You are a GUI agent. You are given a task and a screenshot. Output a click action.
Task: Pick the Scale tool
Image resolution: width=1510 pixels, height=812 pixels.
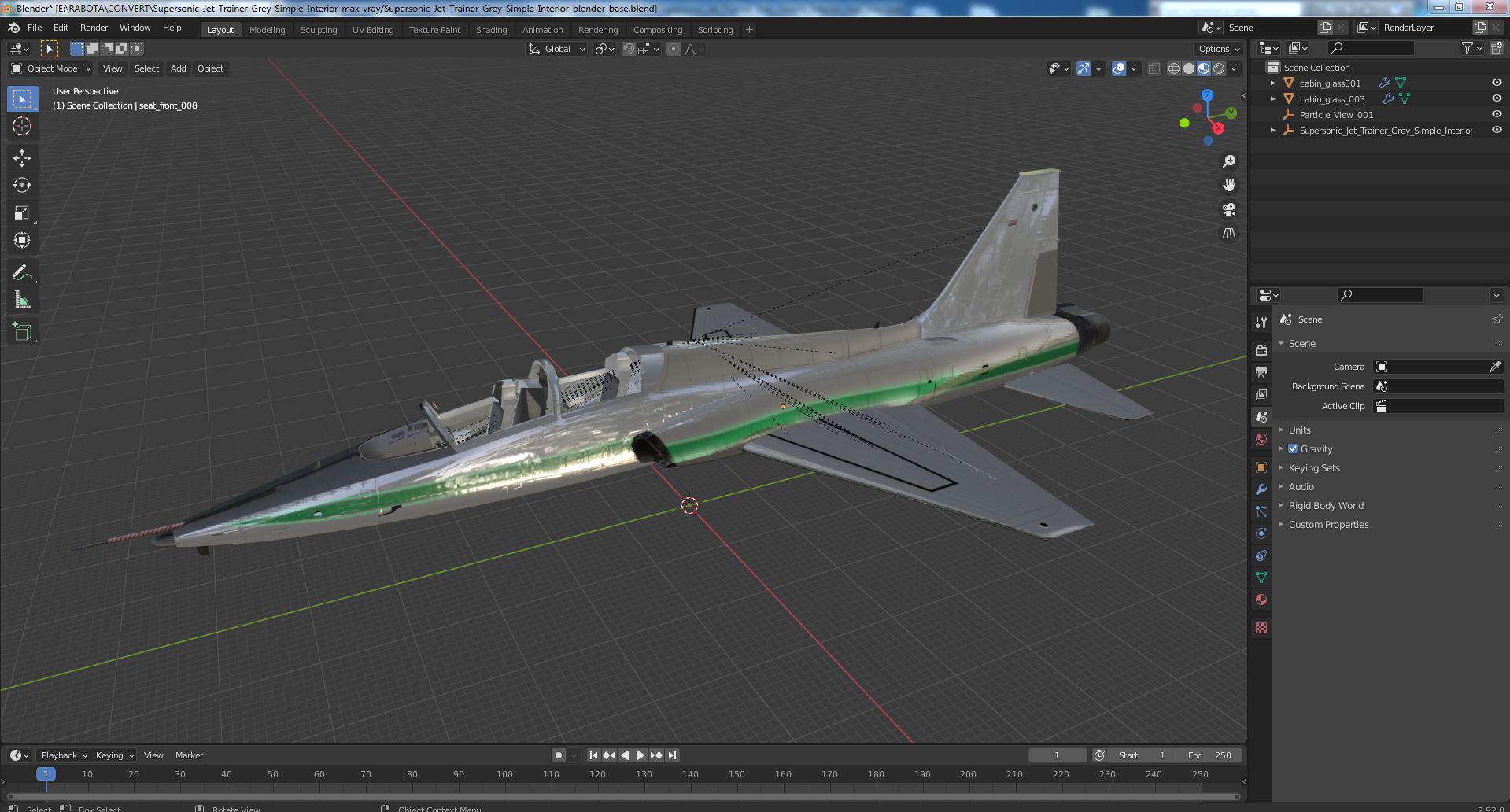(x=22, y=213)
